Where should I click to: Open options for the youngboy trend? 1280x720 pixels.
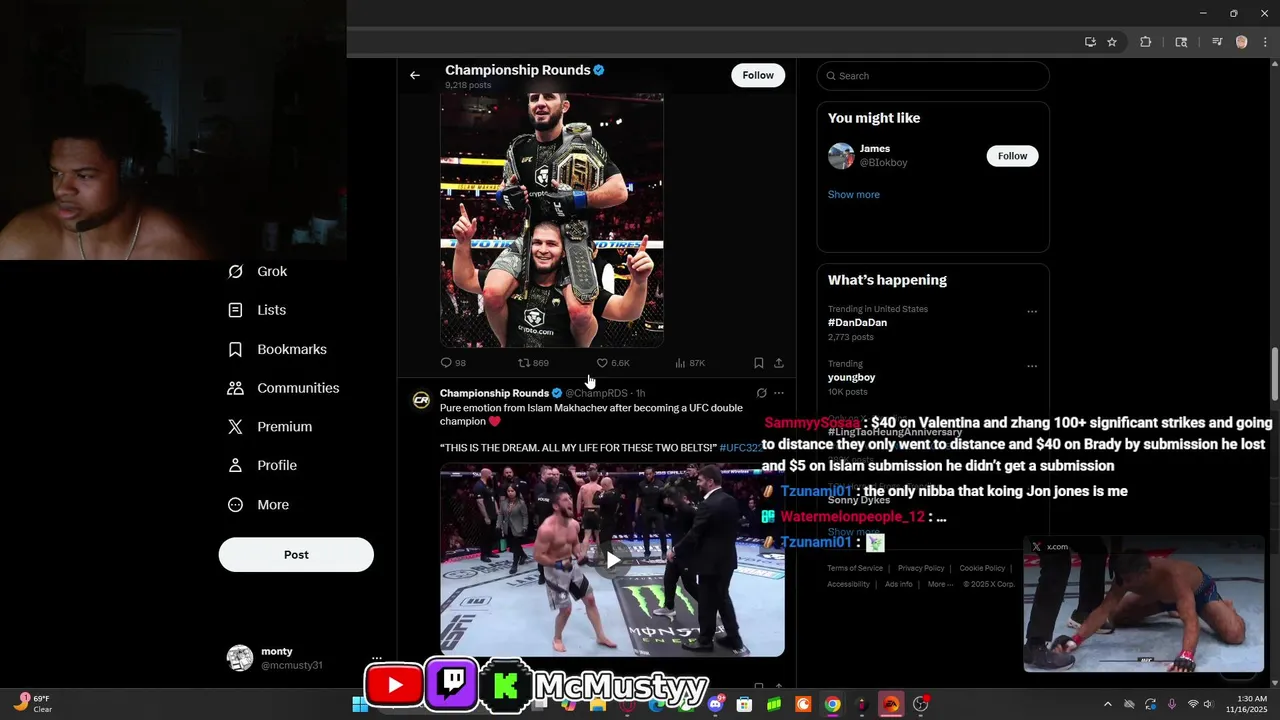tap(1032, 366)
